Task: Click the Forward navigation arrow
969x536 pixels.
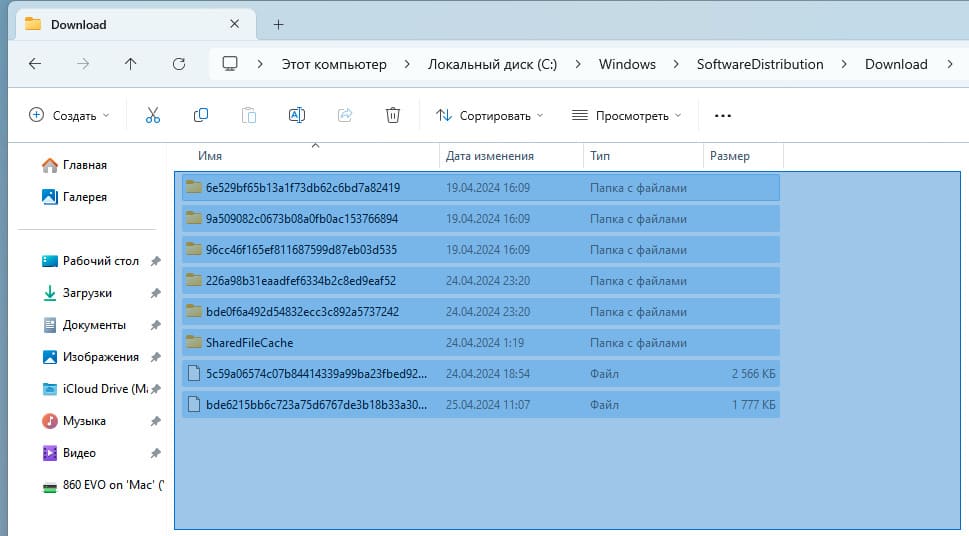Action: tap(83, 64)
